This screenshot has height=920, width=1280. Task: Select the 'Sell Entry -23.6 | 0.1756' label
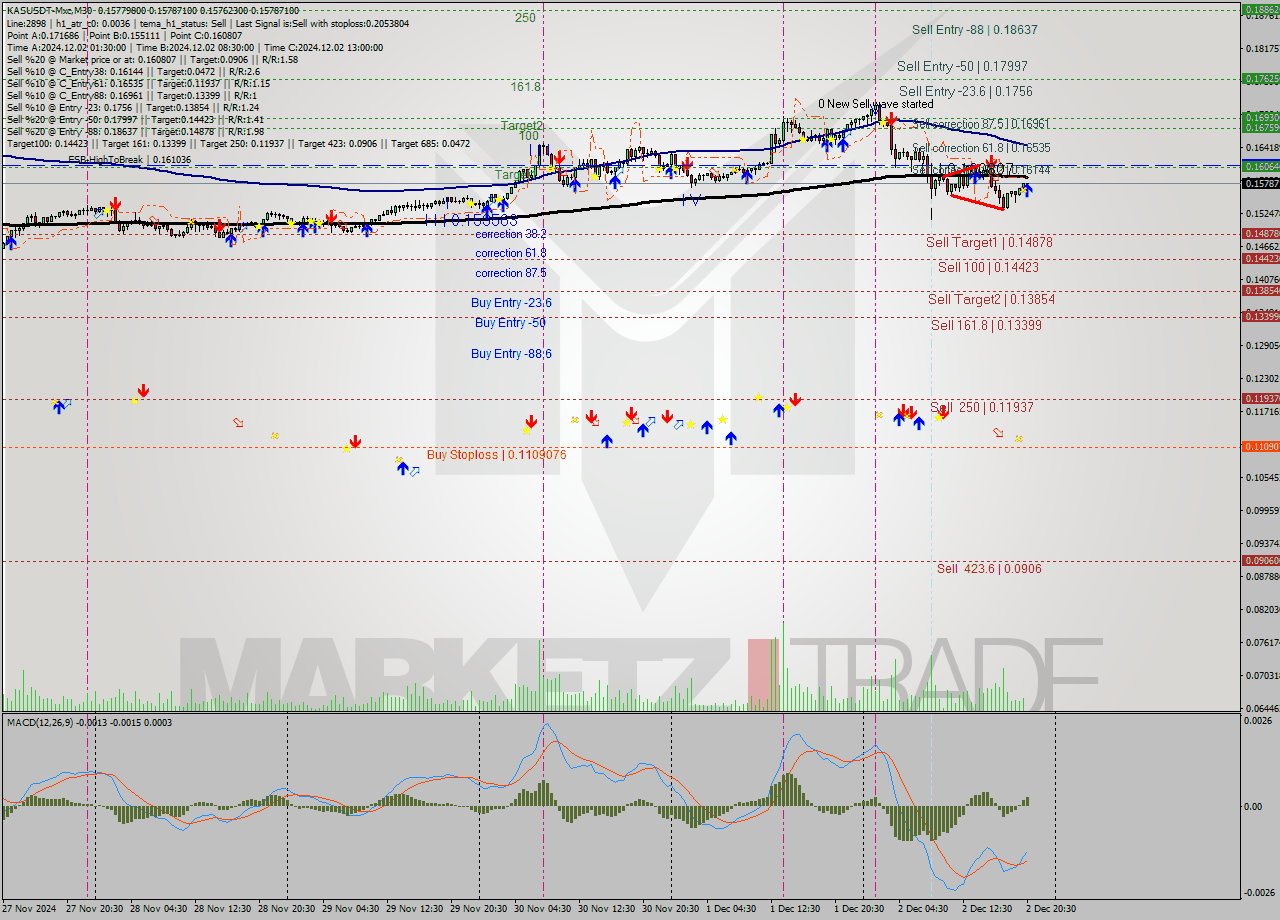click(x=965, y=91)
